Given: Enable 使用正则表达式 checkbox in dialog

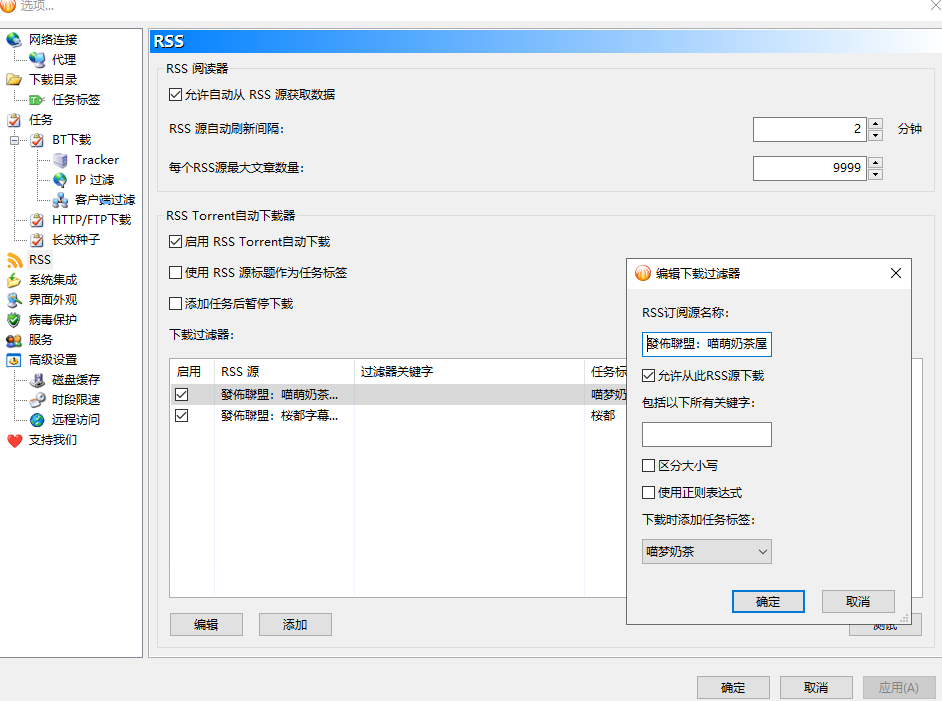Looking at the screenshot, I should tap(649, 493).
